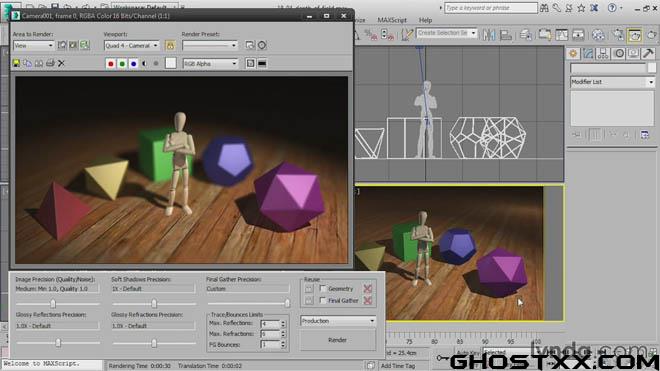
Task: Click the Render button
Action: click(338, 340)
